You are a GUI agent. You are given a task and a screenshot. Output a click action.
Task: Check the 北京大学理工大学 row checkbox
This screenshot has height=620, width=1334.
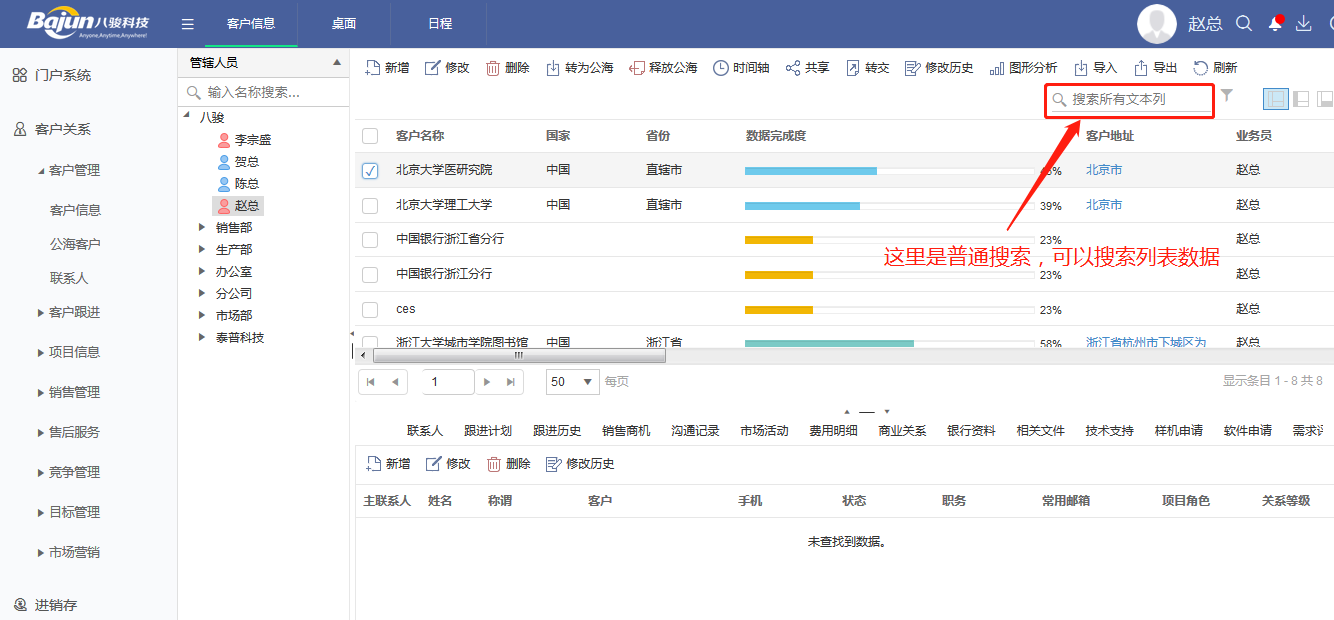(370, 205)
